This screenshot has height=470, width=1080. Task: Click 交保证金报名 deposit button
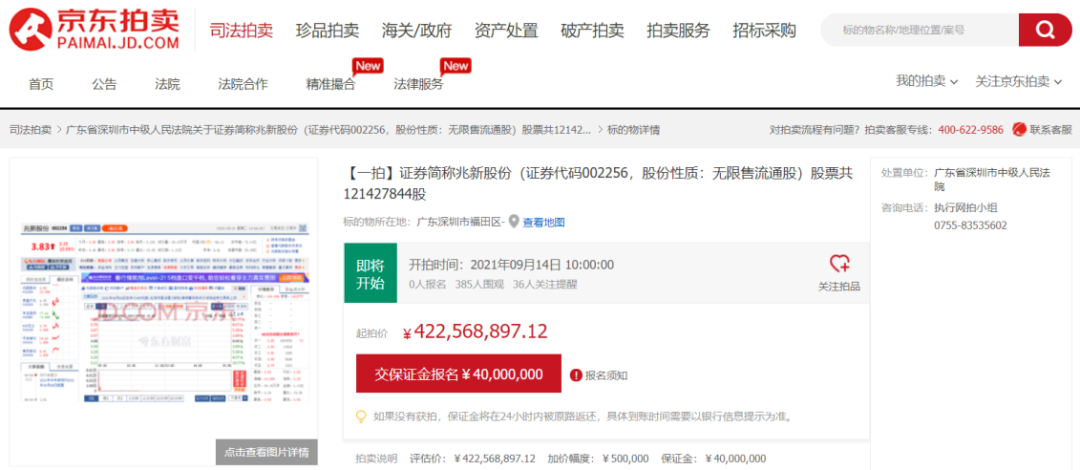pos(459,374)
